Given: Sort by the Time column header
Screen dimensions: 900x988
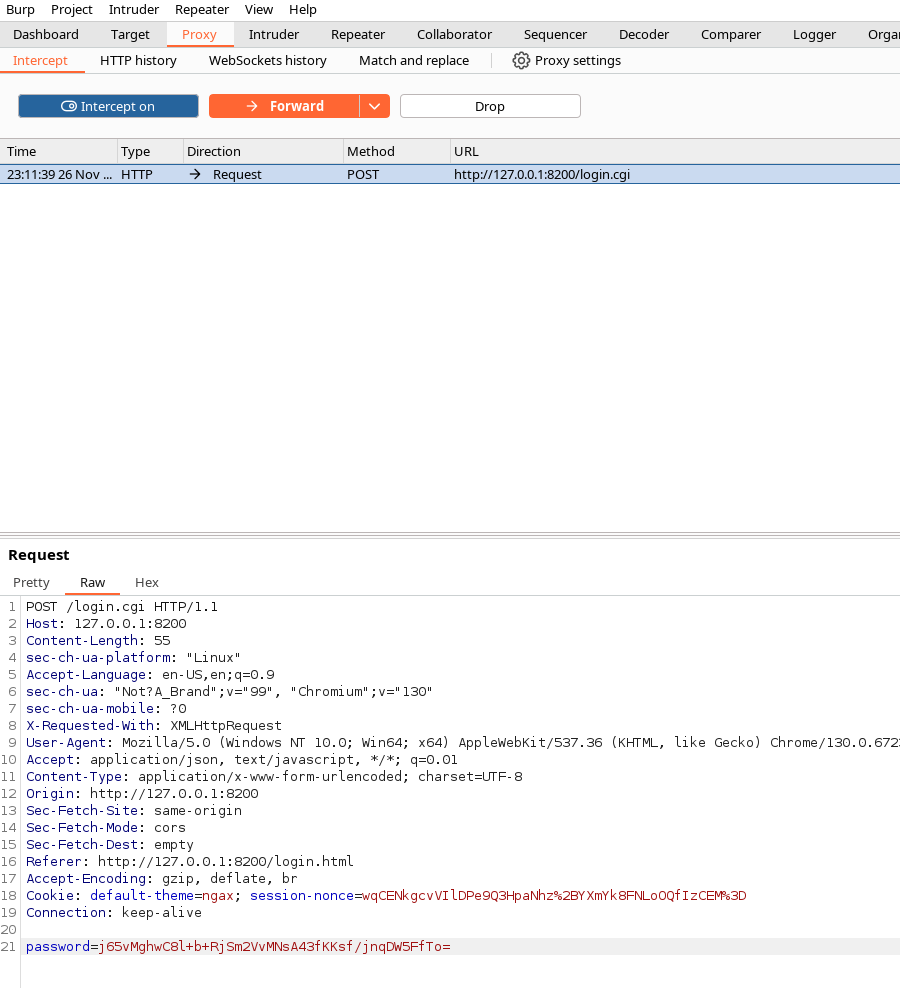Looking at the screenshot, I should [59, 151].
